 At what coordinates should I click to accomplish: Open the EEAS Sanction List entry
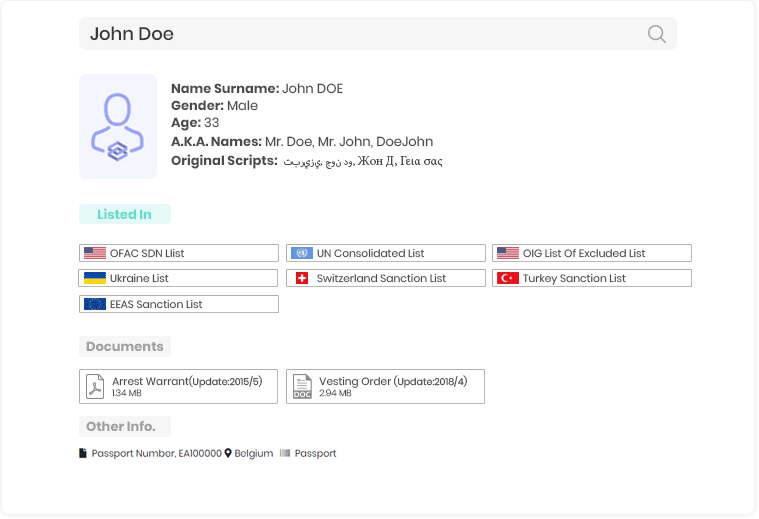pos(179,304)
